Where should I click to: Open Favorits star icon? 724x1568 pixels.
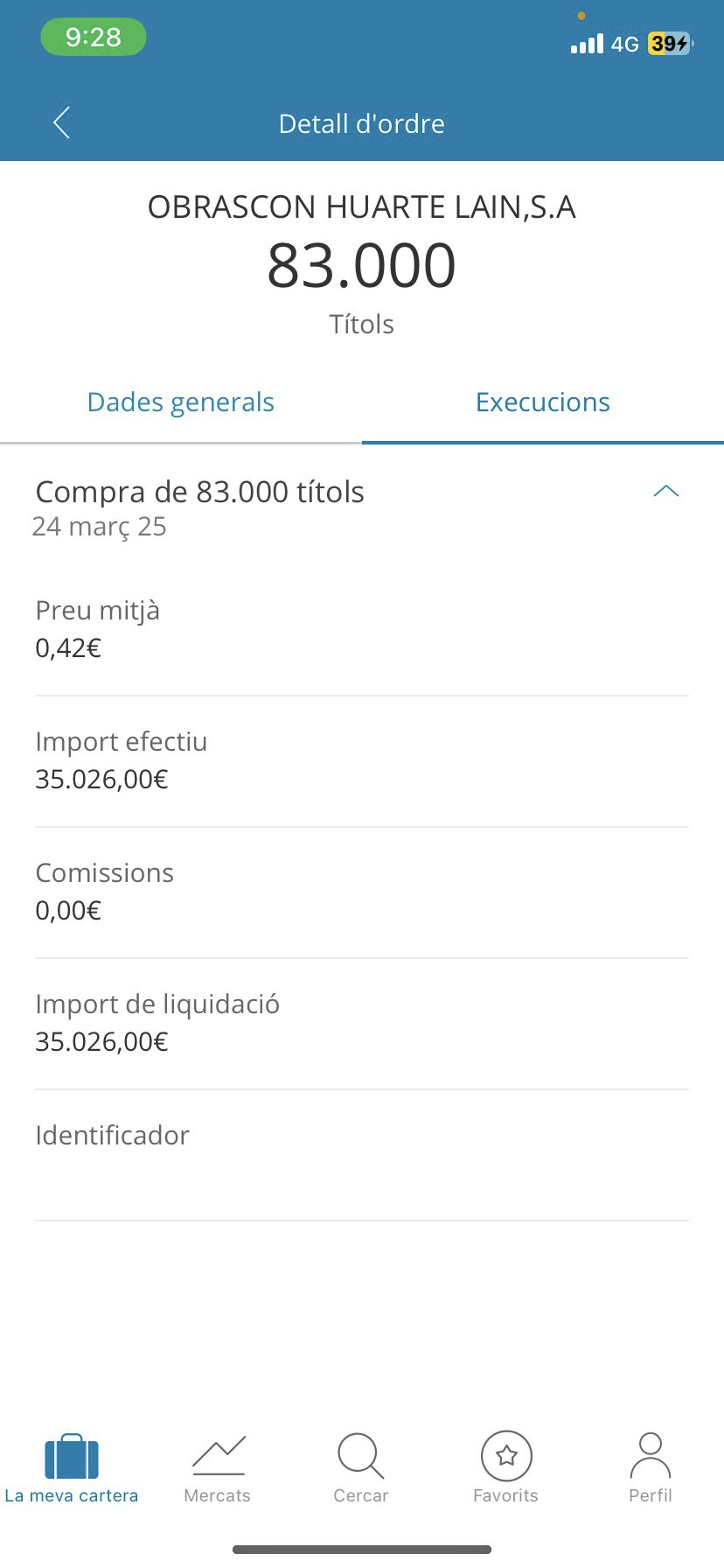(x=506, y=1455)
